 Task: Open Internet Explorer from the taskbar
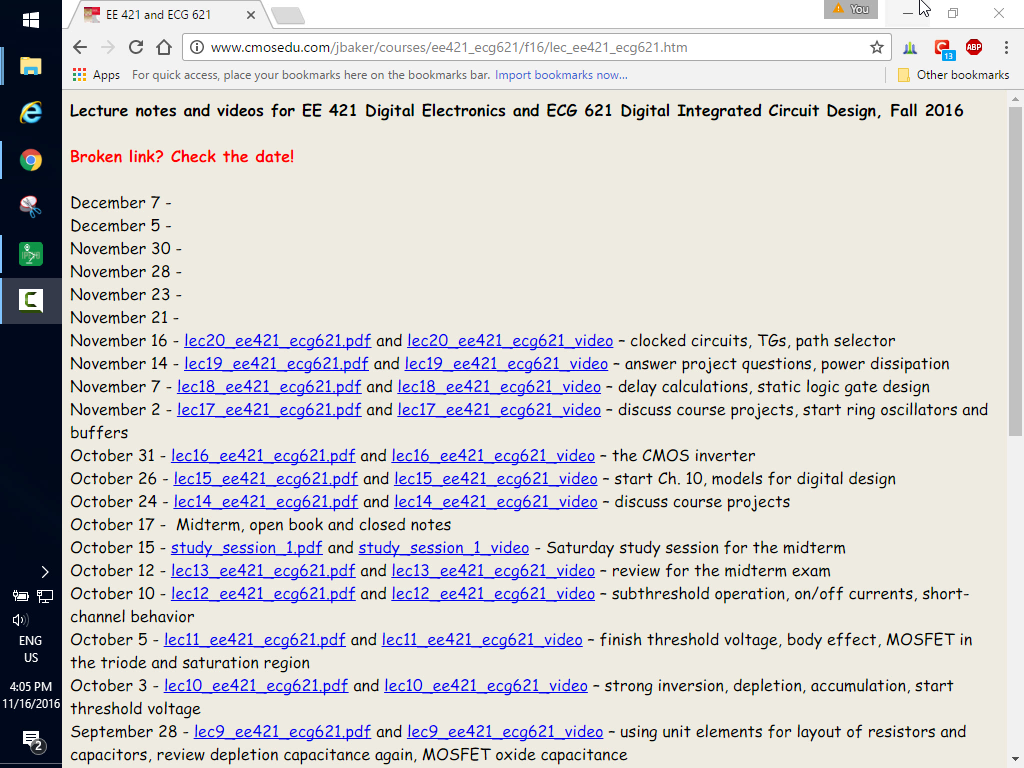coord(31,113)
